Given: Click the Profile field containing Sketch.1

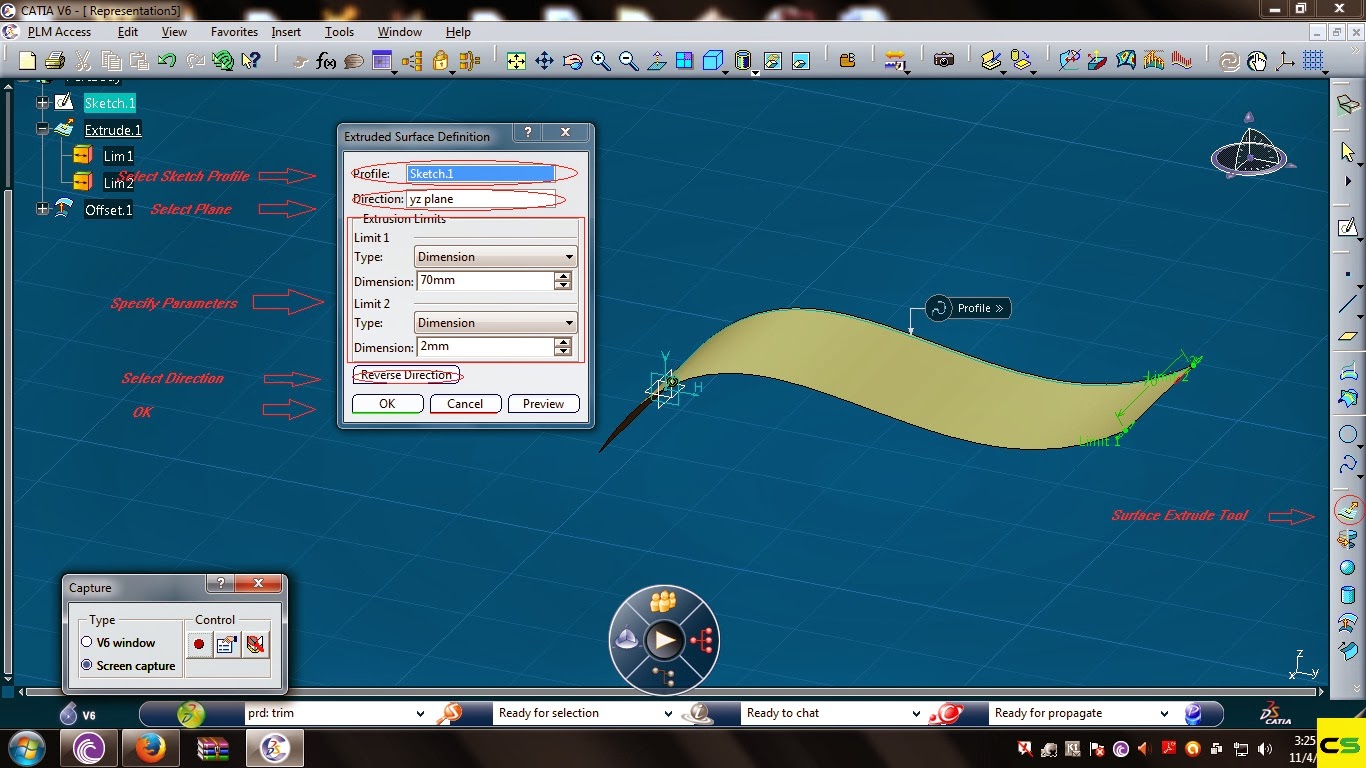Looking at the screenshot, I should tap(481, 173).
